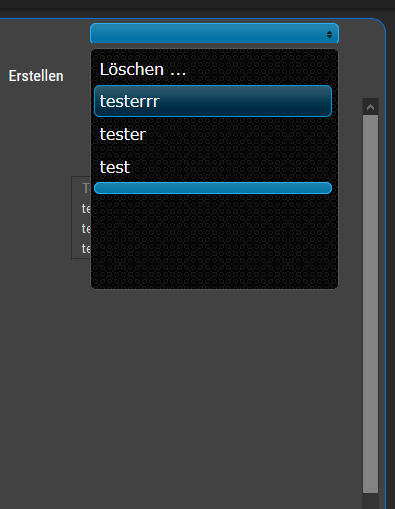Viewport: 395px width, 509px height.
Task: Click the empty dotted area of the open list
Action: click(214, 241)
